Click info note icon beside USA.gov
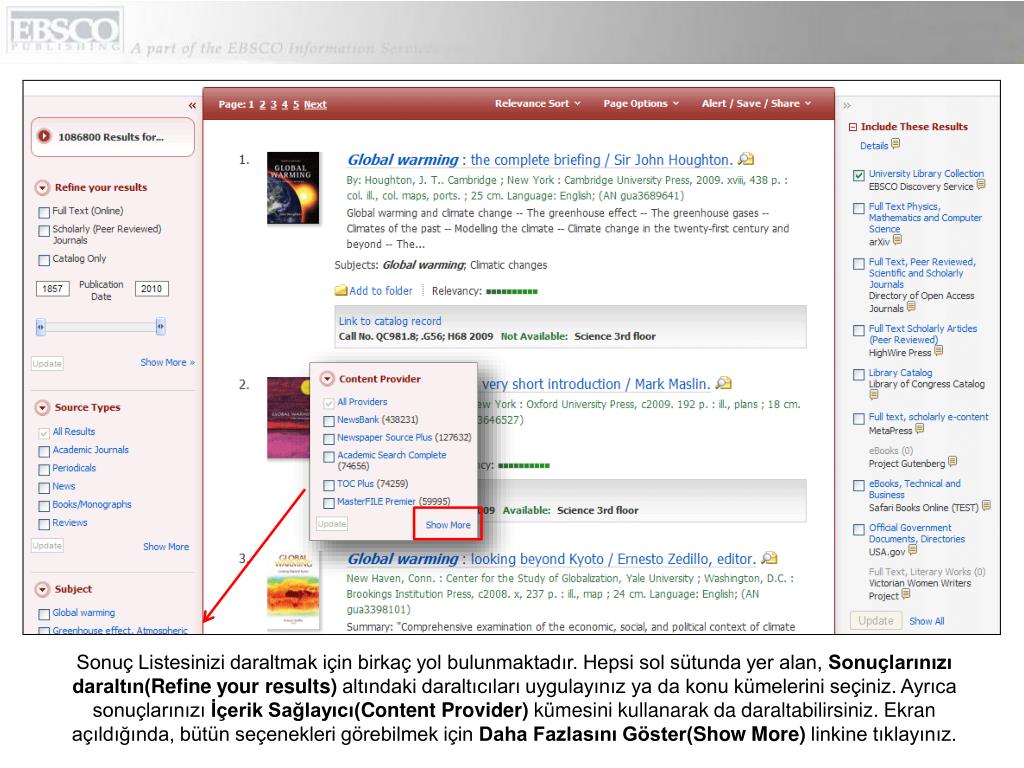Viewport: 1024px width, 768px height. click(912, 551)
